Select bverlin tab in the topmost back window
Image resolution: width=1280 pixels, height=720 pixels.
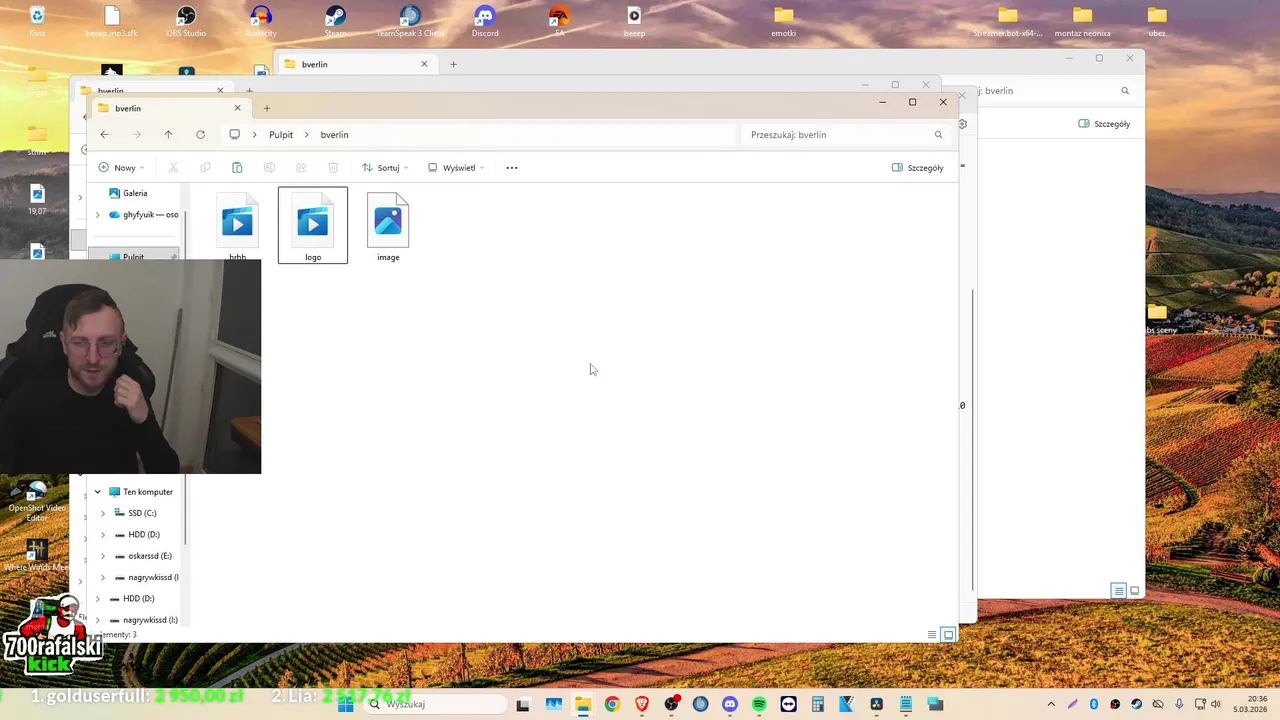[356, 64]
